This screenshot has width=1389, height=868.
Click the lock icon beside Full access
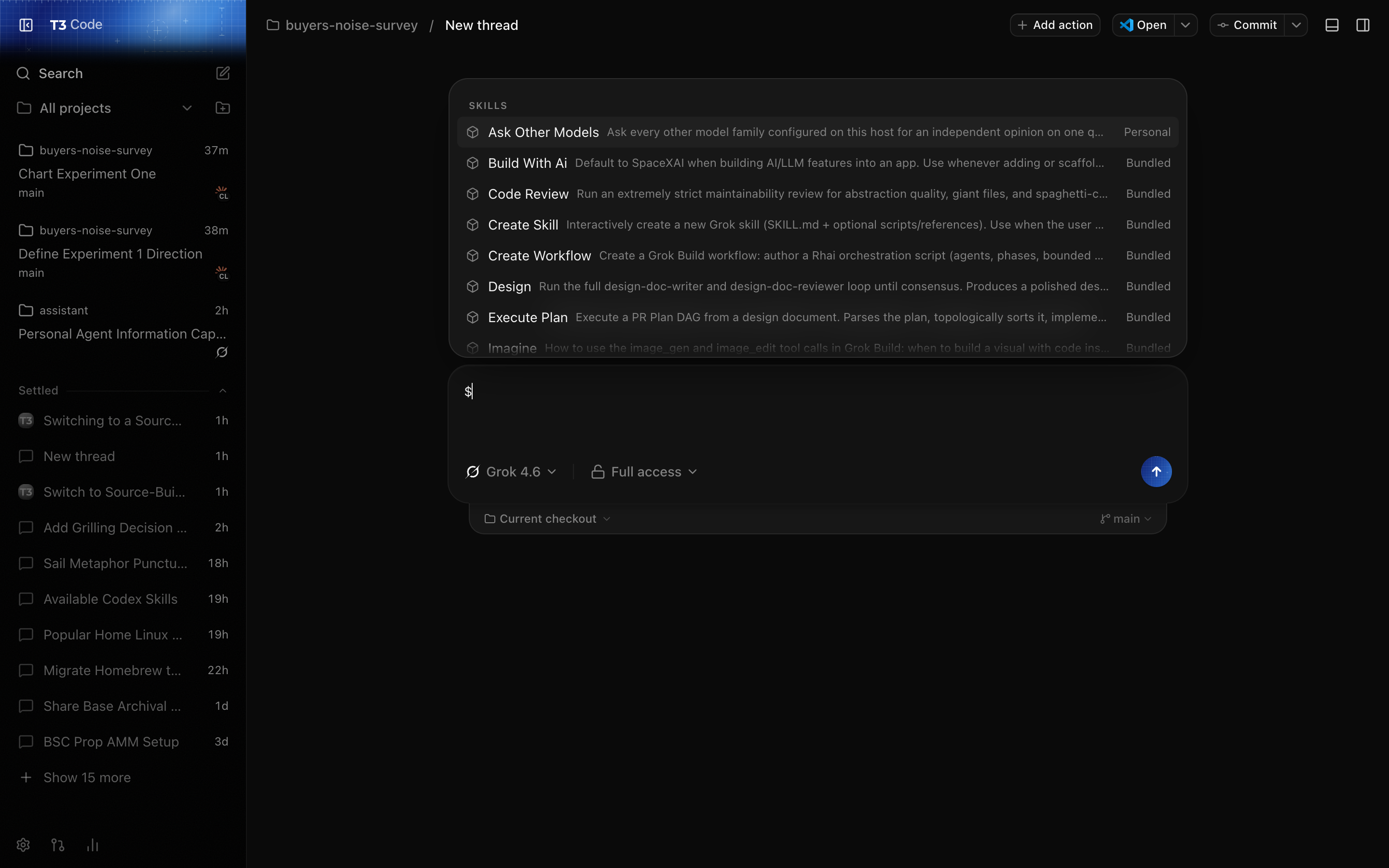(598, 472)
